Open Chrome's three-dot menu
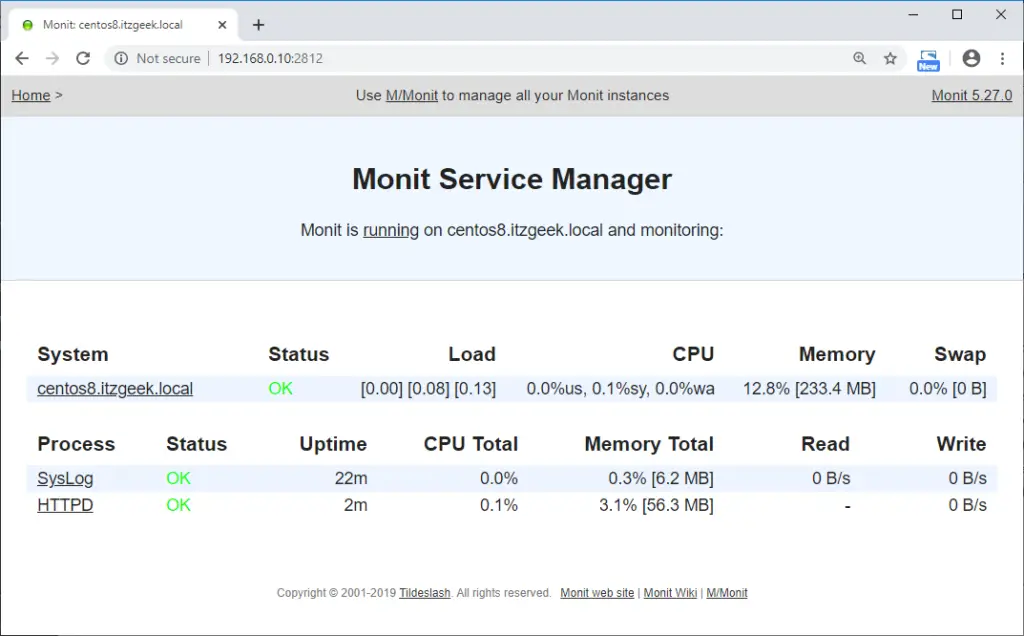This screenshot has width=1024, height=636. [1003, 58]
